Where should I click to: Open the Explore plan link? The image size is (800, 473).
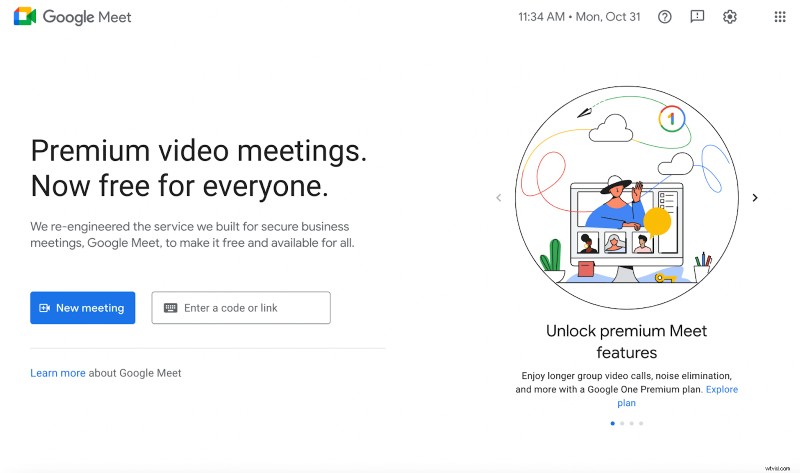point(721,389)
